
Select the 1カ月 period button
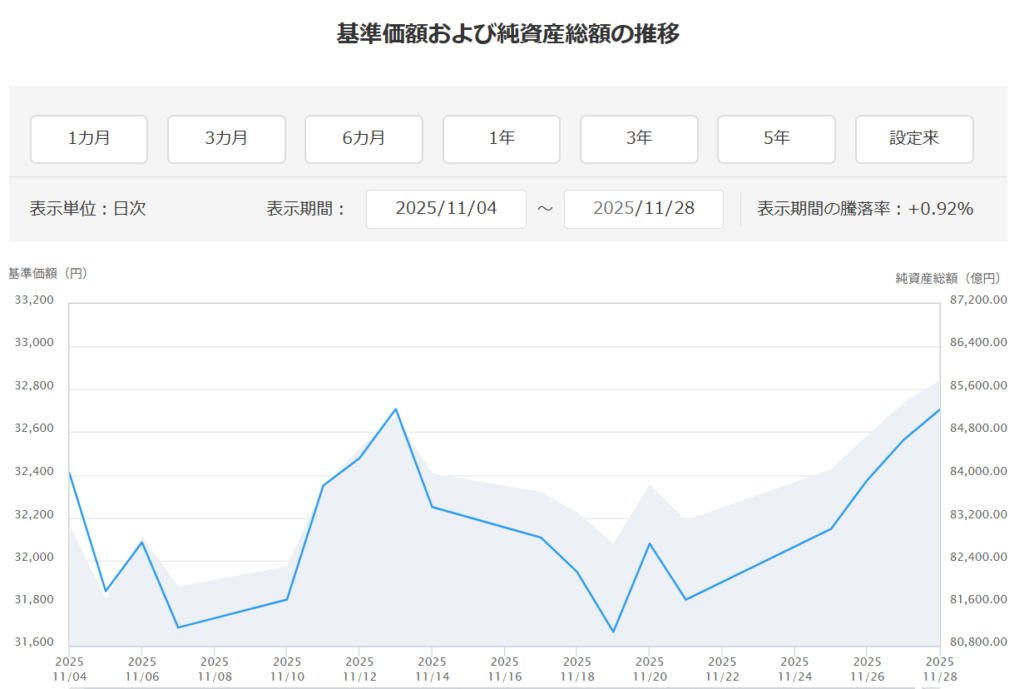pos(89,139)
